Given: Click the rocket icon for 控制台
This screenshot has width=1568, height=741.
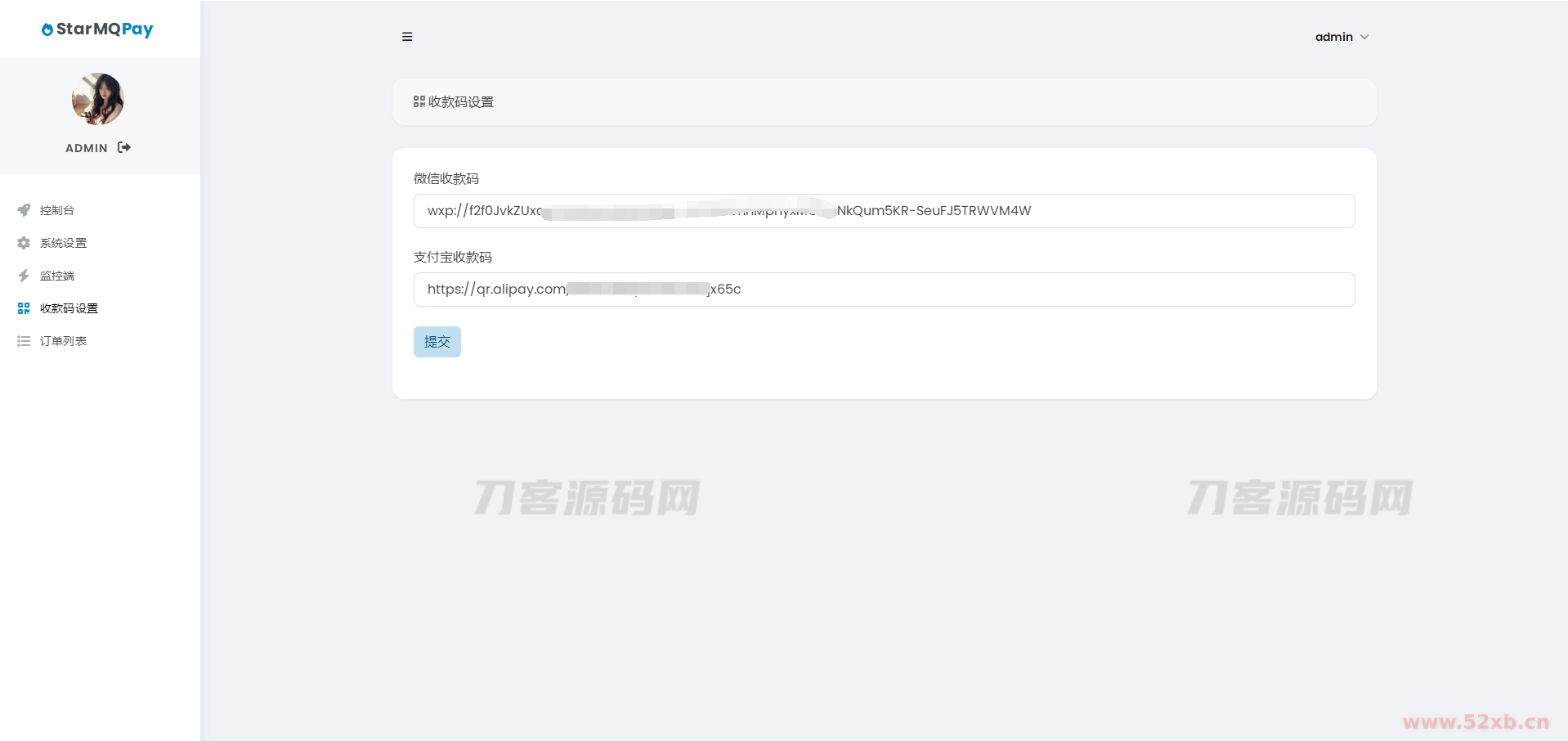Looking at the screenshot, I should (24, 210).
